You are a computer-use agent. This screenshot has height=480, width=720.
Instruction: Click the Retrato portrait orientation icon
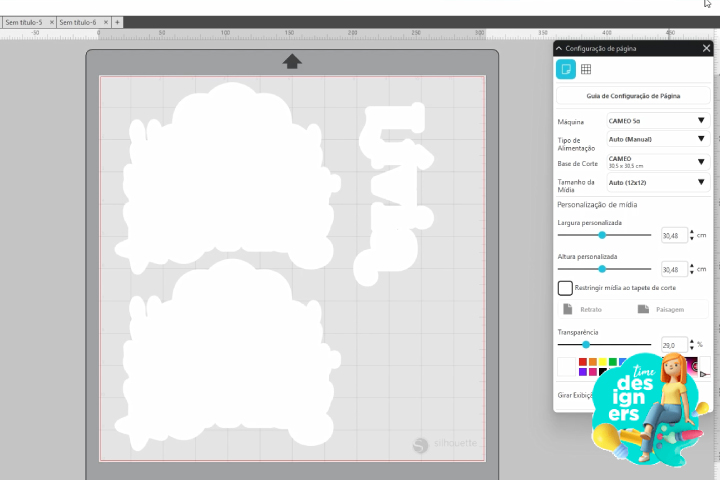coord(568,310)
